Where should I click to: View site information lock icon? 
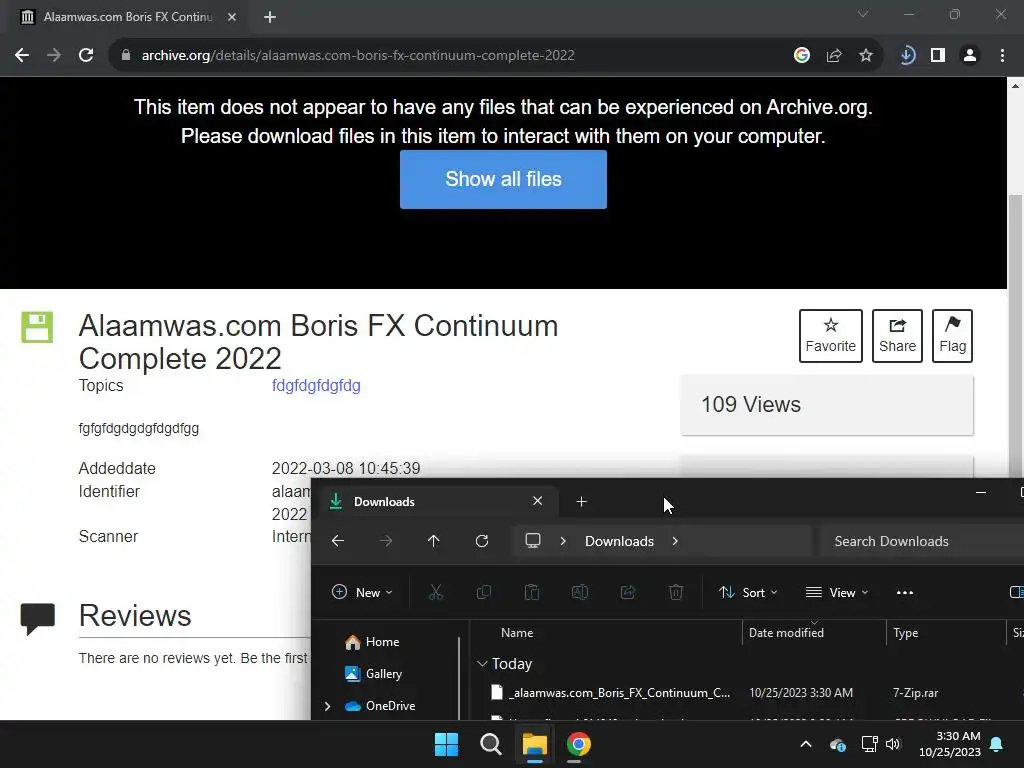(x=126, y=56)
